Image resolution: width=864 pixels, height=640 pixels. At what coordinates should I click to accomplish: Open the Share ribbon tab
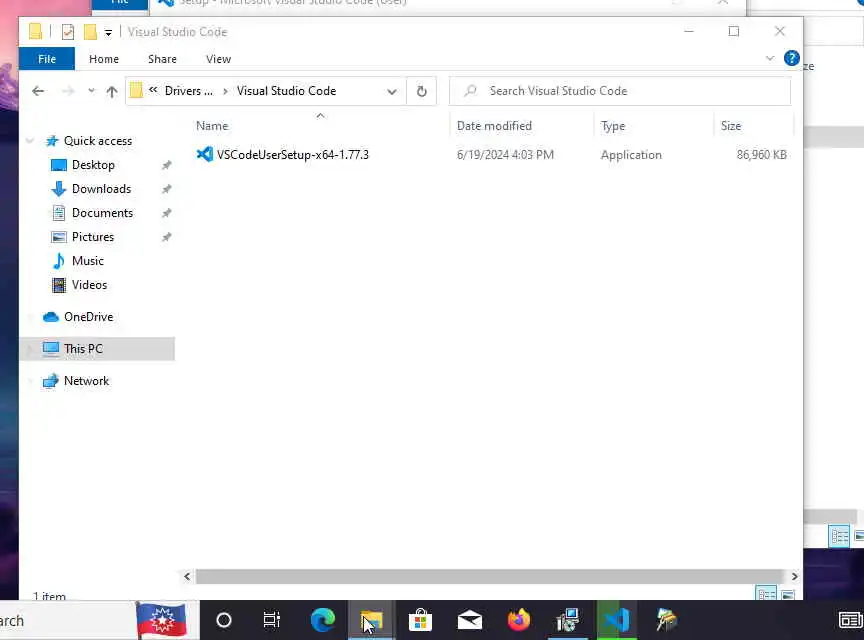click(162, 59)
